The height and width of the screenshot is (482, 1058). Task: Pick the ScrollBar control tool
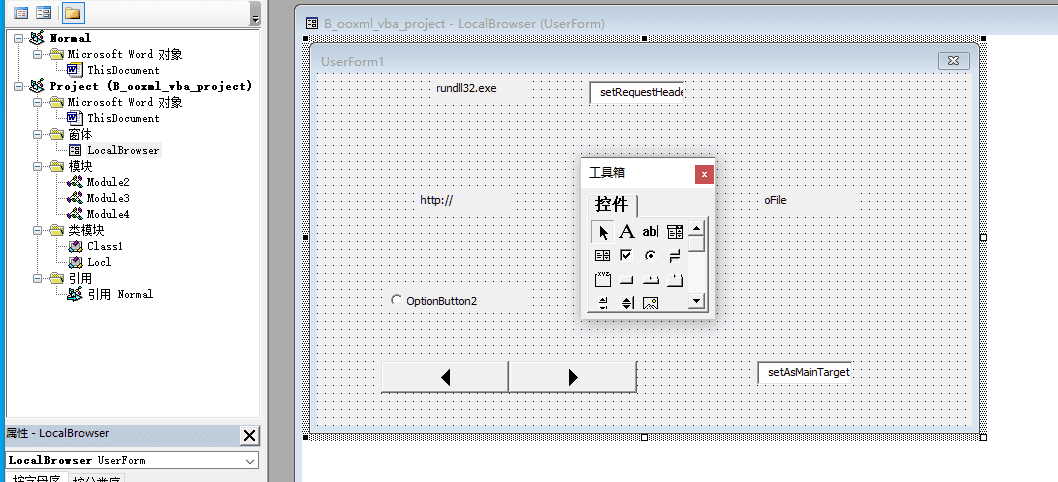(x=603, y=302)
